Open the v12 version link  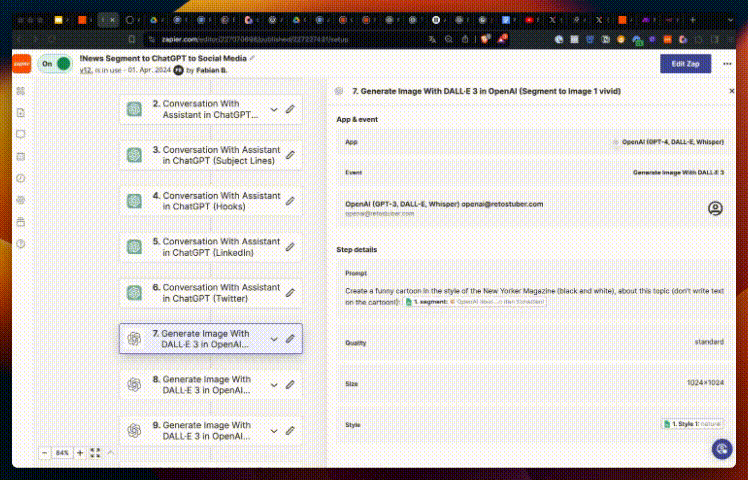point(86,70)
